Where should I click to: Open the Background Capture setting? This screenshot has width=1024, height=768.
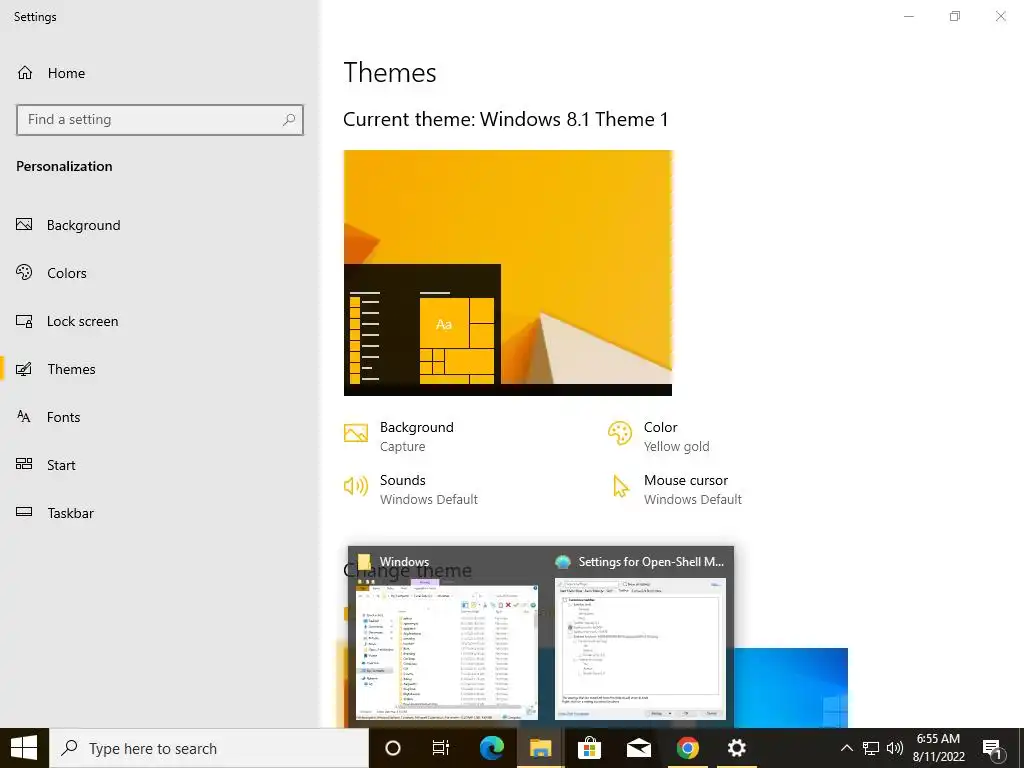click(x=399, y=436)
